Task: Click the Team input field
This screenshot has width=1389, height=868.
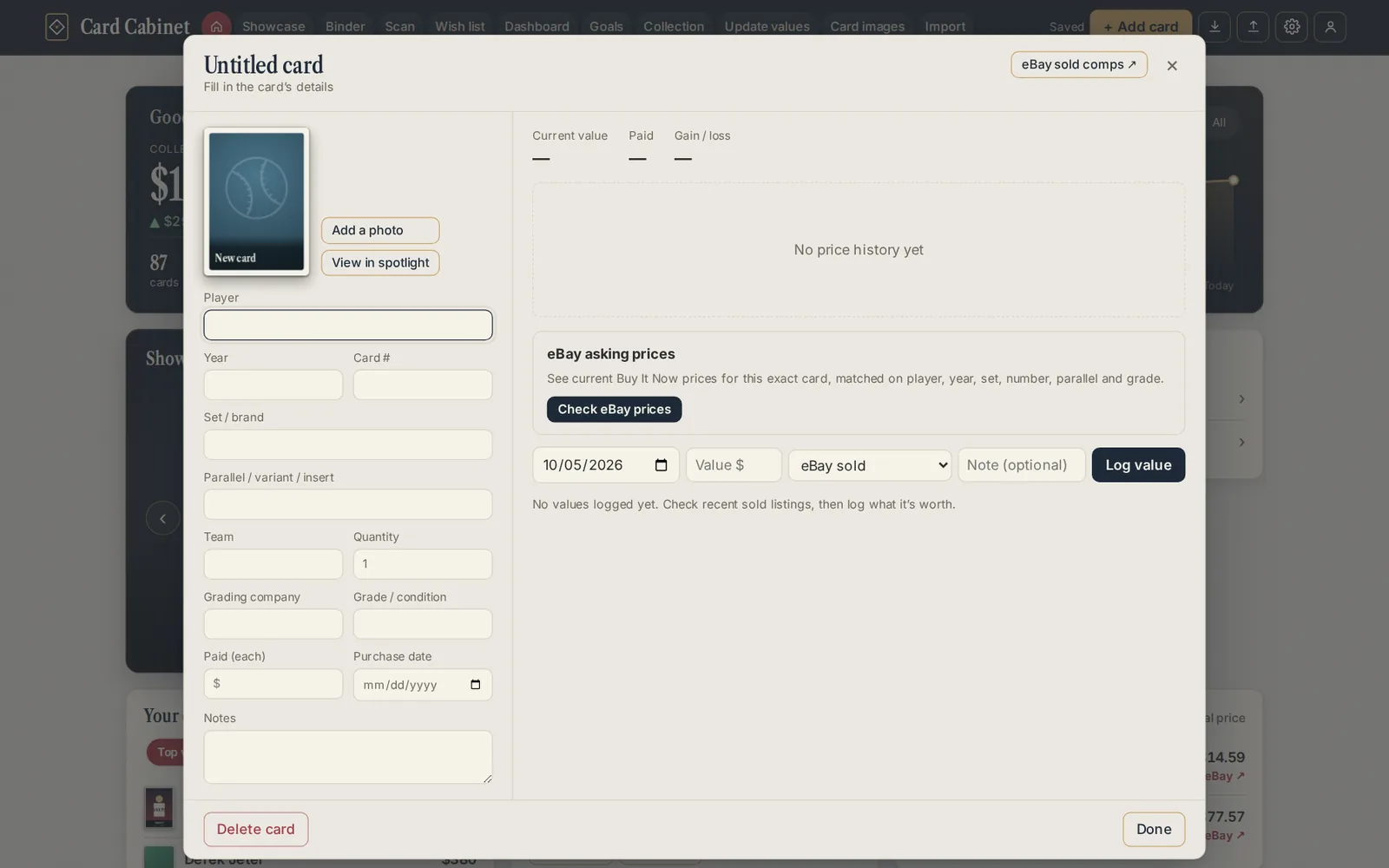Action: coord(273,564)
